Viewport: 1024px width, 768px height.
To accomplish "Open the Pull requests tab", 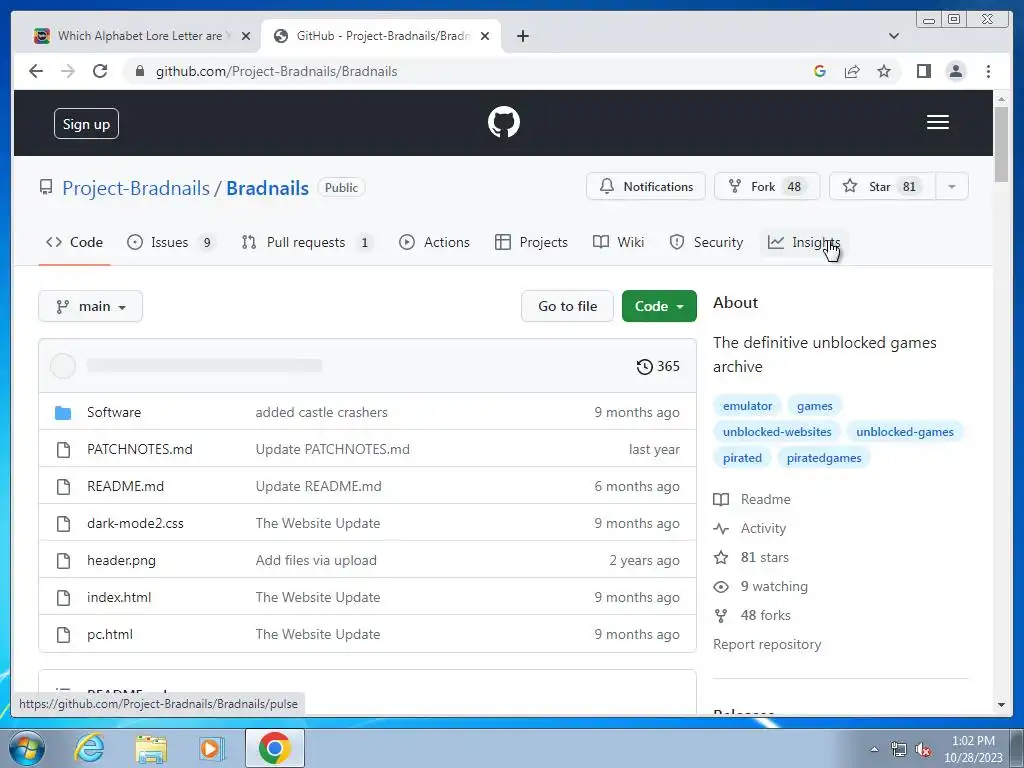I will 306,242.
